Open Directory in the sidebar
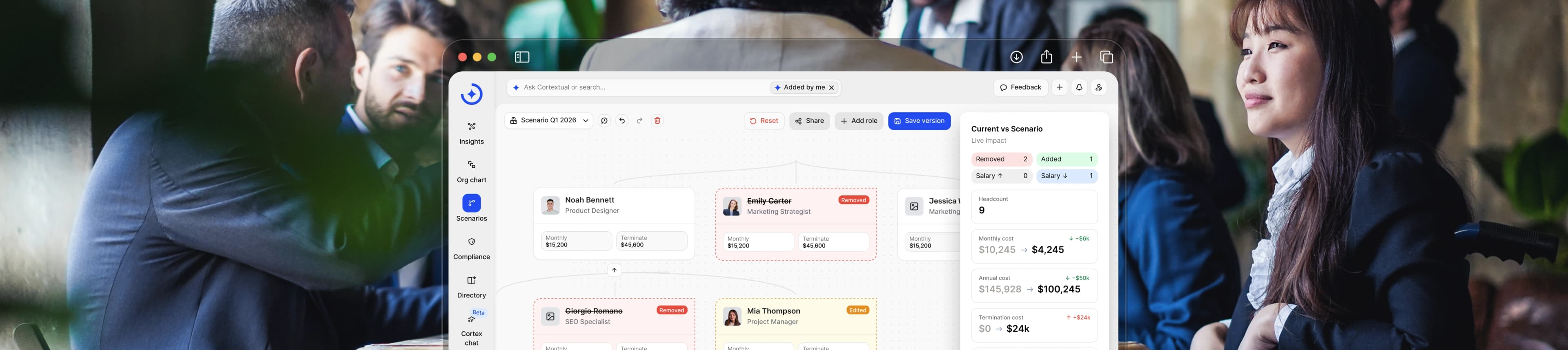The width and height of the screenshot is (1568, 350). (x=471, y=287)
